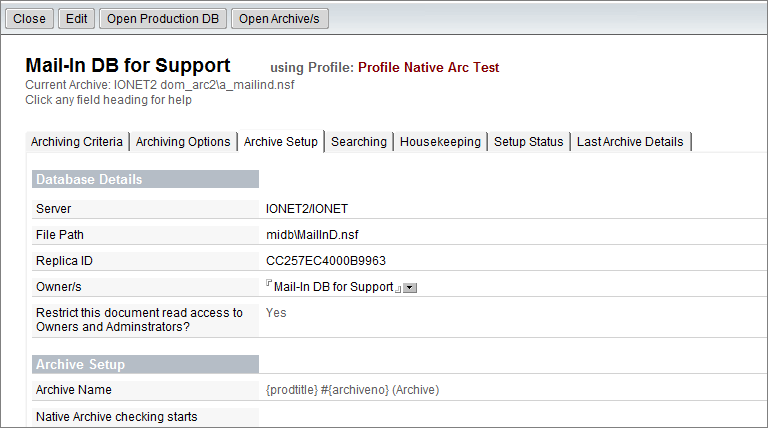This screenshot has height=428, width=768.
Task: Click the CC257EC4000B9963 replica ID
Action: tap(326, 261)
